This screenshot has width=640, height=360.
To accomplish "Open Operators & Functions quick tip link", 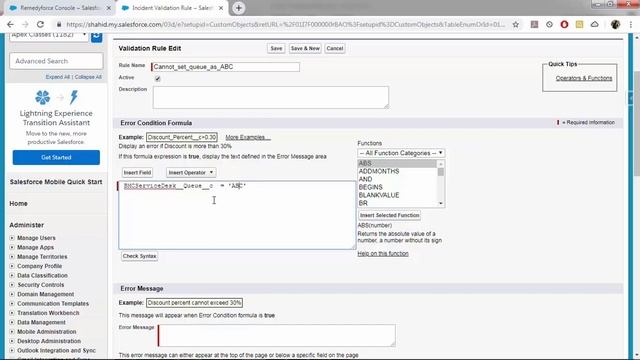I will [584, 78].
